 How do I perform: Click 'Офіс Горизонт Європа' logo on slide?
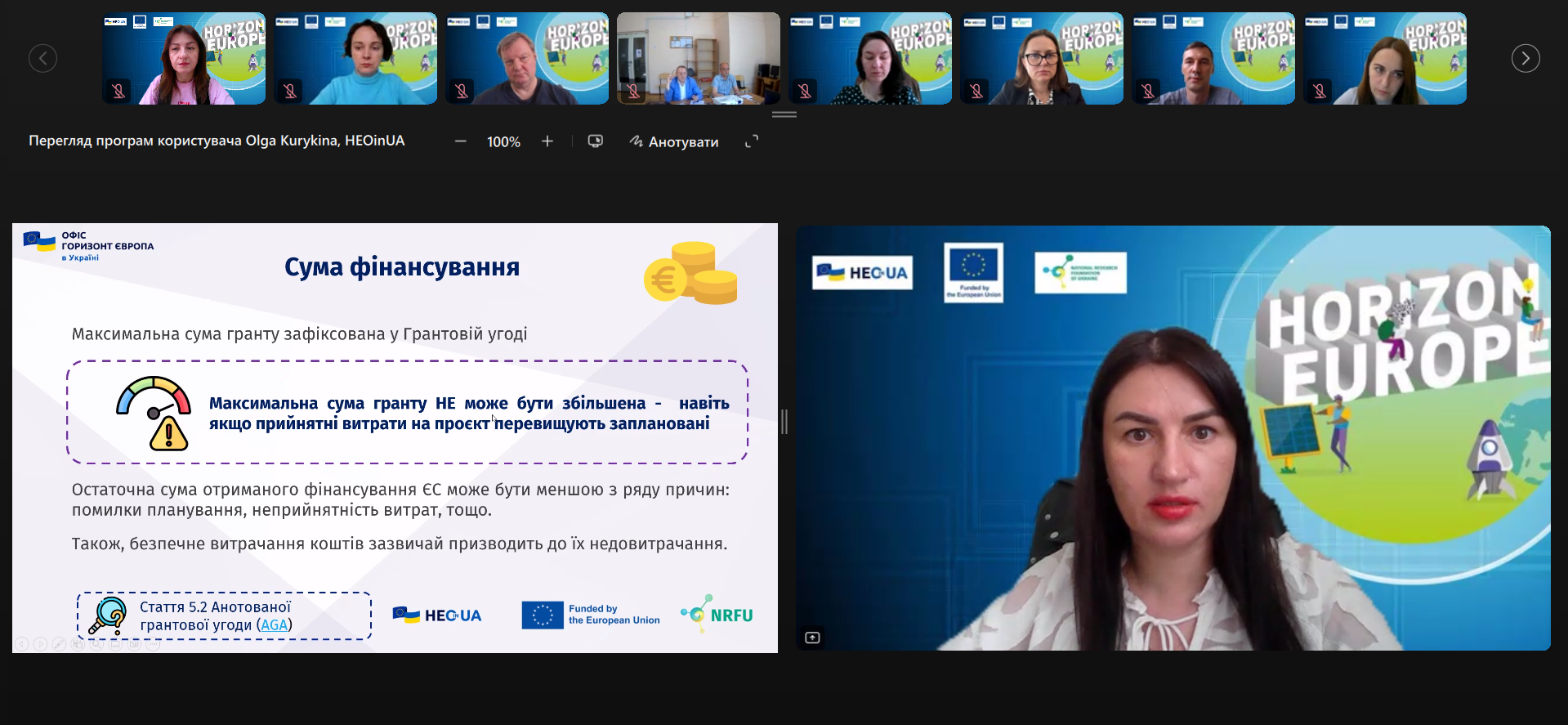point(88,245)
